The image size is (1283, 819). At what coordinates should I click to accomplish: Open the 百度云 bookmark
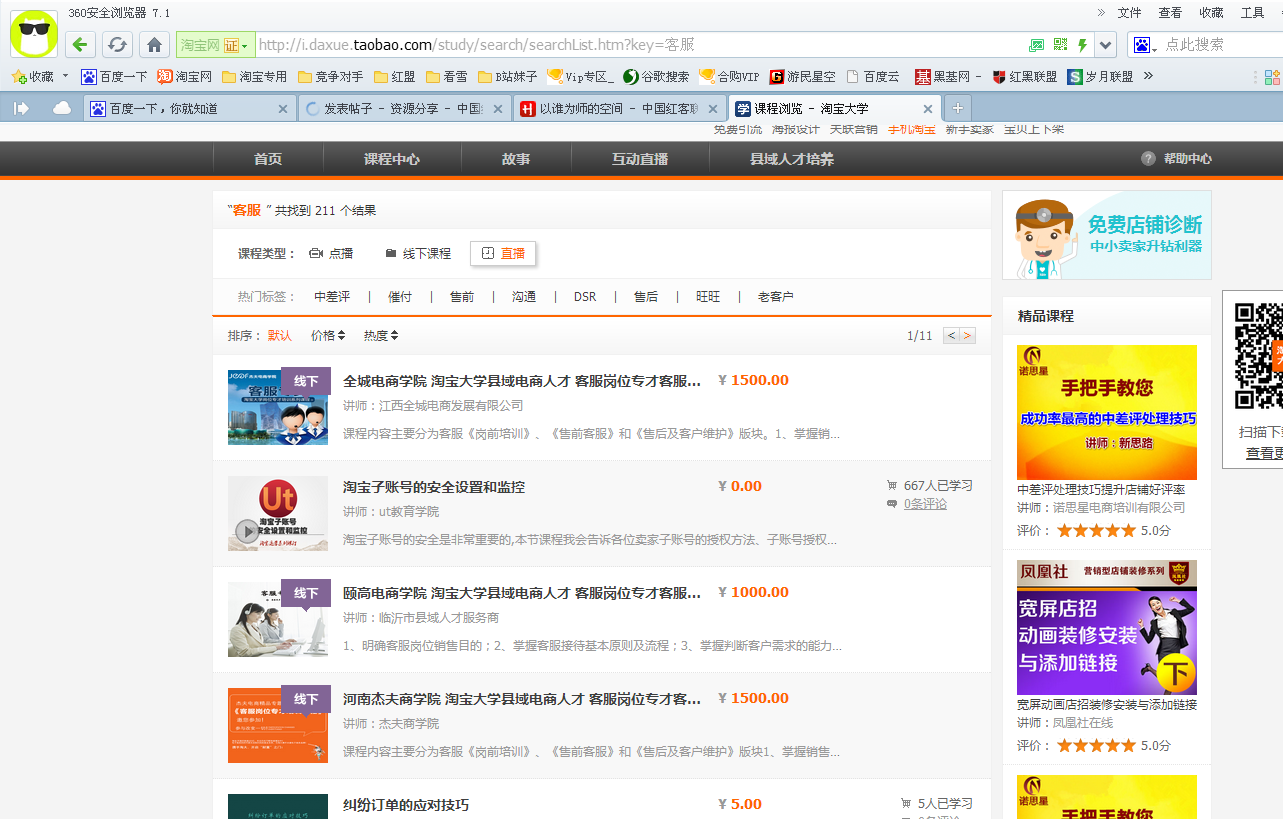[x=873, y=76]
